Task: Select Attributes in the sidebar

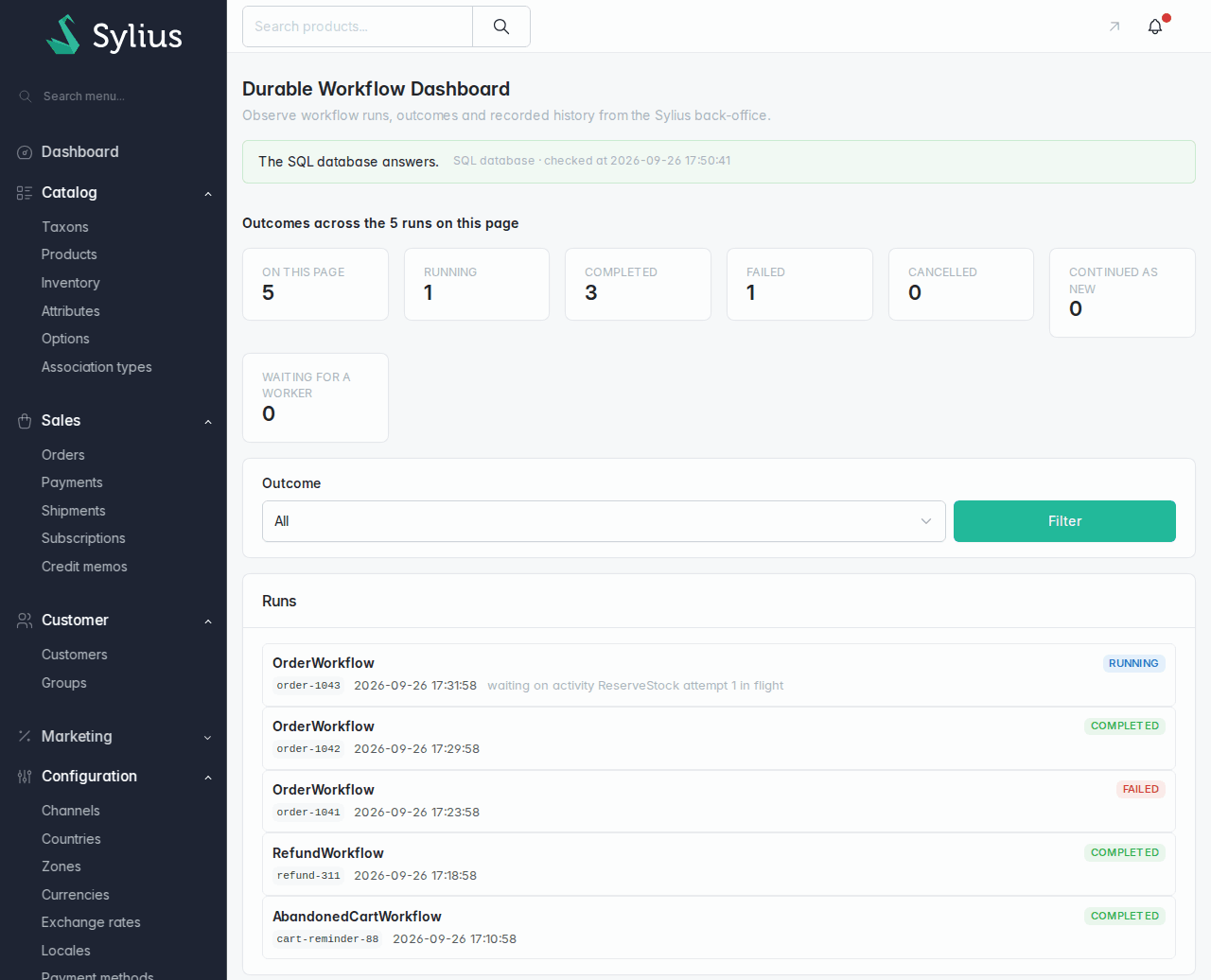Action: tap(71, 311)
